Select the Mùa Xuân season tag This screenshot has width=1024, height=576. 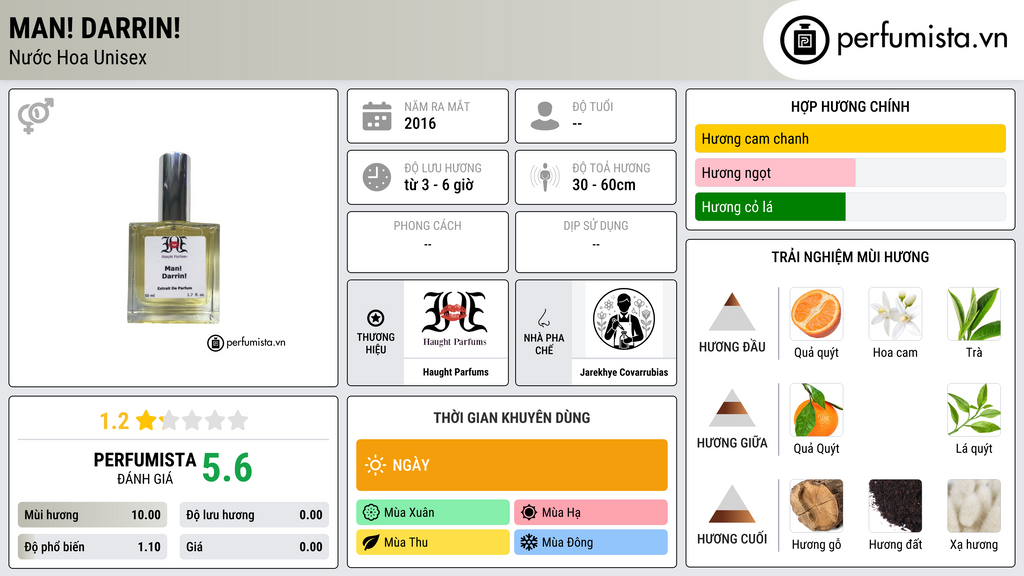(x=432, y=513)
